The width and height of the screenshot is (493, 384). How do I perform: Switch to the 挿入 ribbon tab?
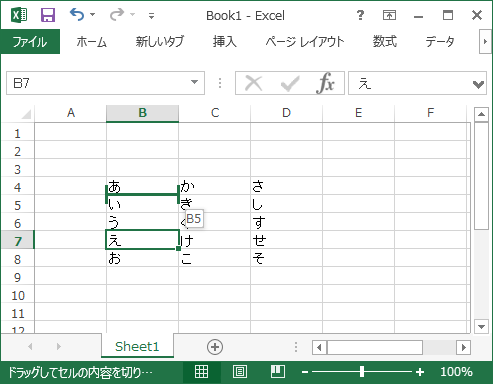coord(225,42)
